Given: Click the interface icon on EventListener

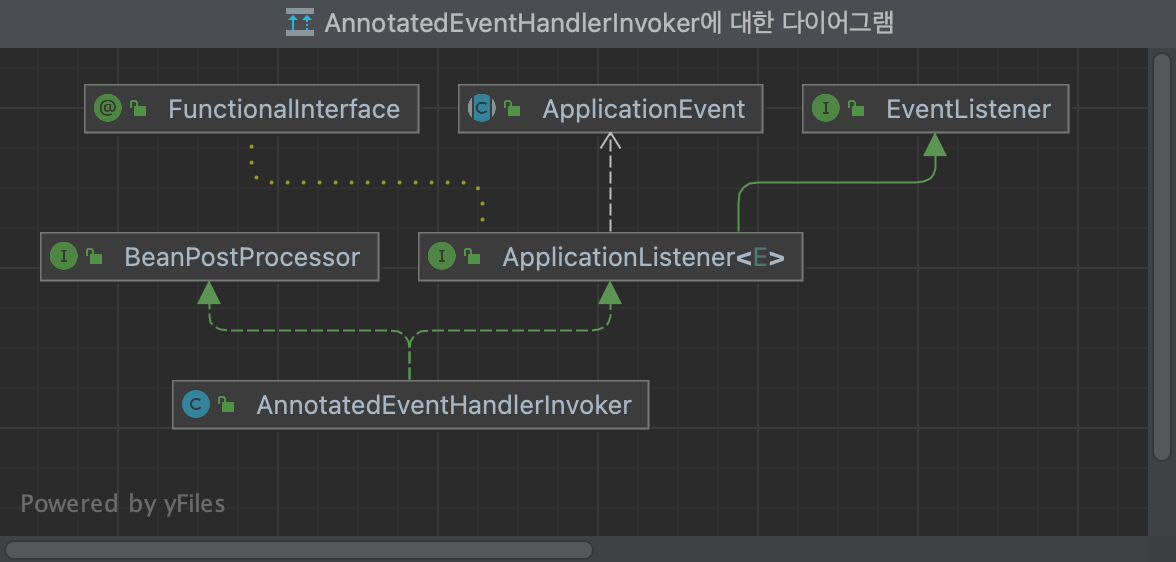Looking at the screenshot, I should 826,109.
